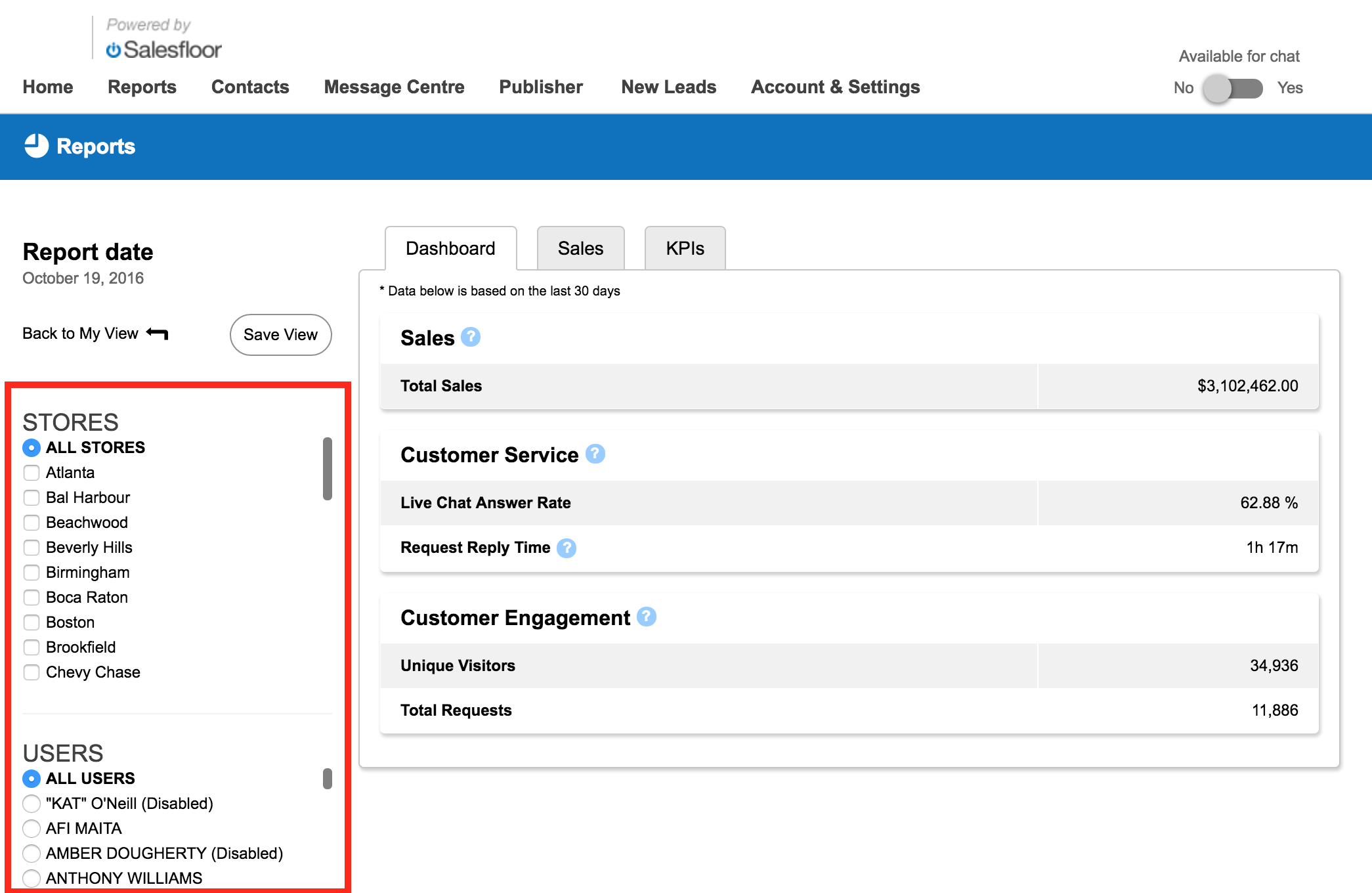Click the help icon next to Sales heading
This screenshot has width=1372, height=893.
[470, 337]
